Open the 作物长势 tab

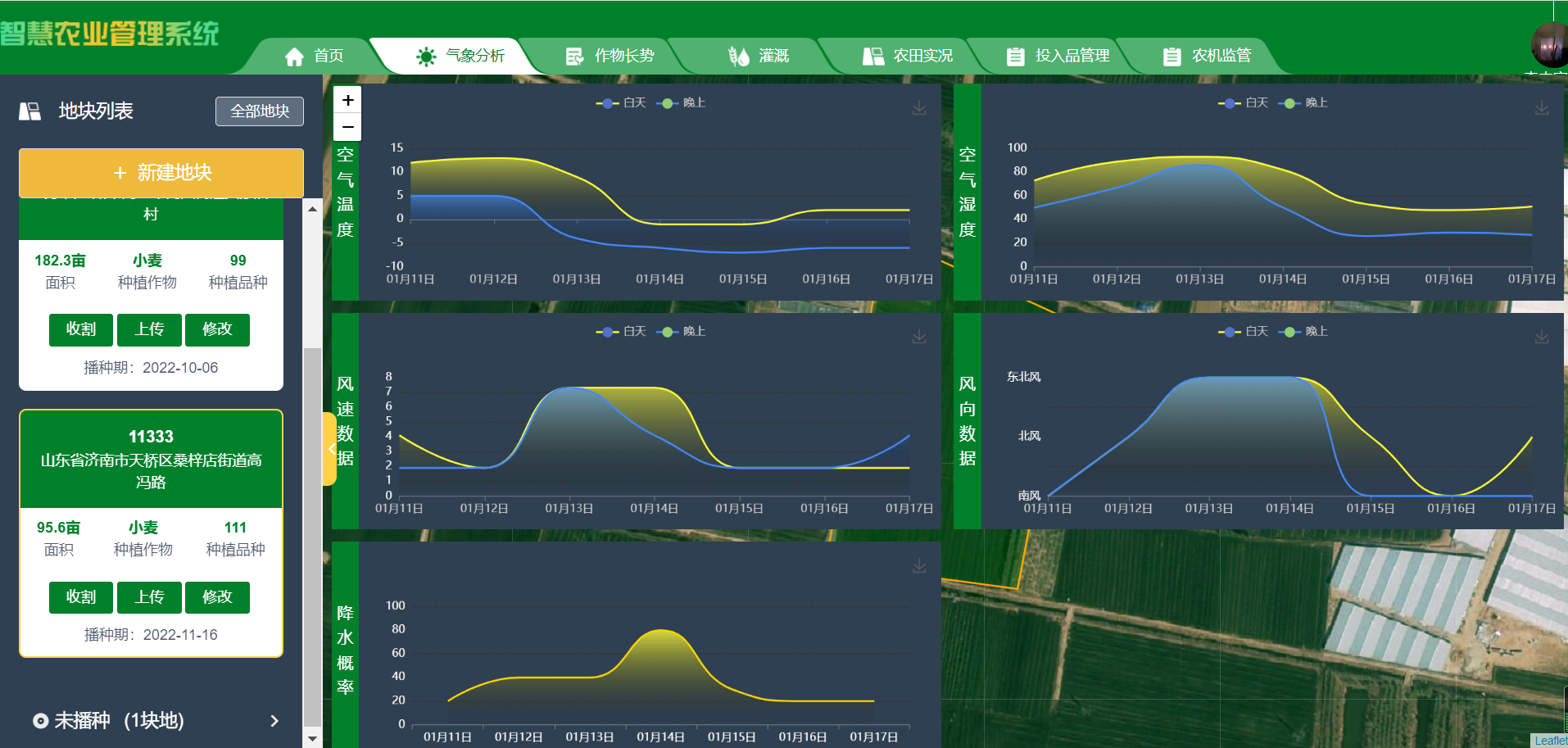click(610, 56)
